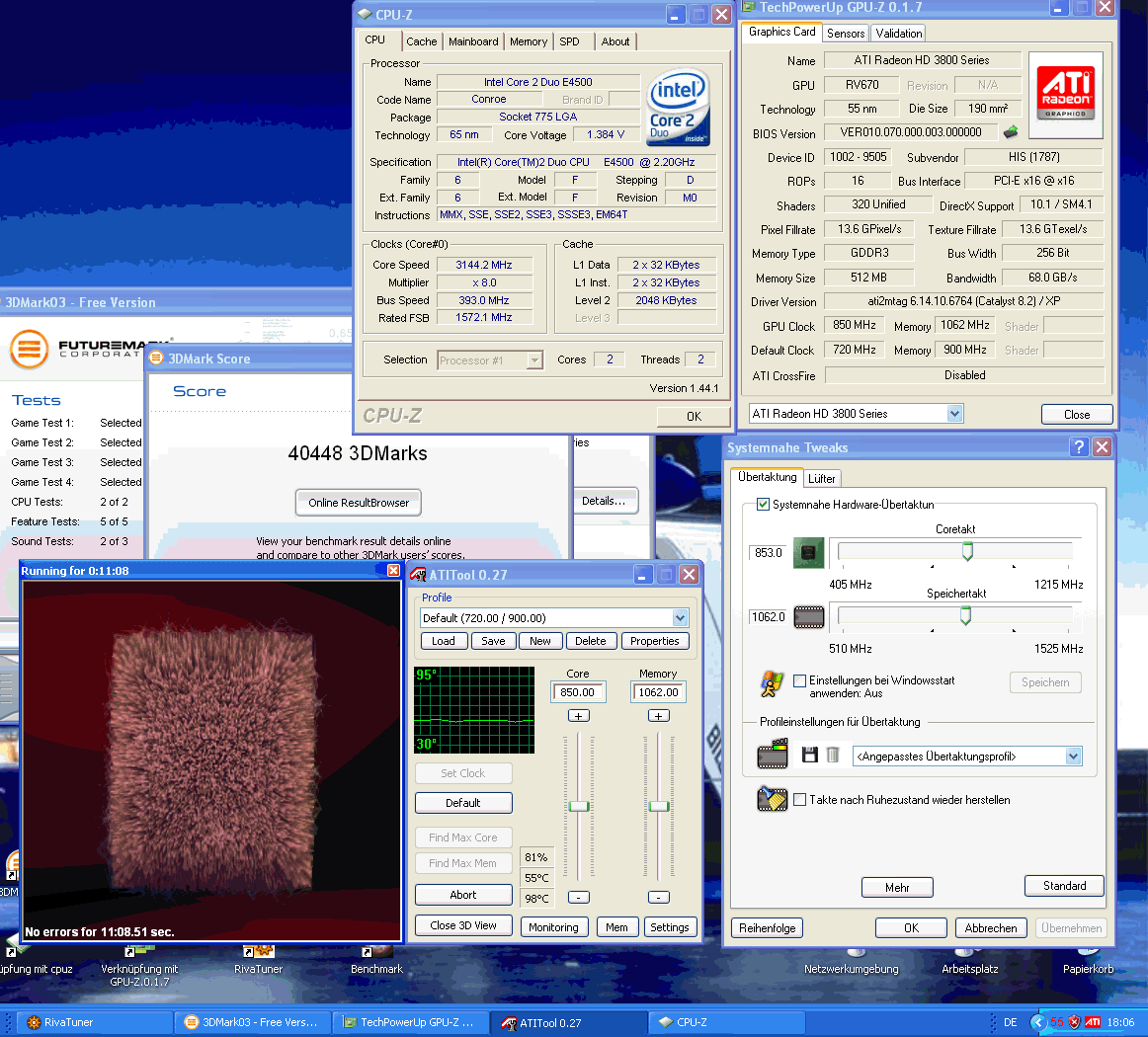Screen dimensions: 1148x1037
Task: Switch to the Memory tab in CPU-Z
Action: click(x=529, y=41)
